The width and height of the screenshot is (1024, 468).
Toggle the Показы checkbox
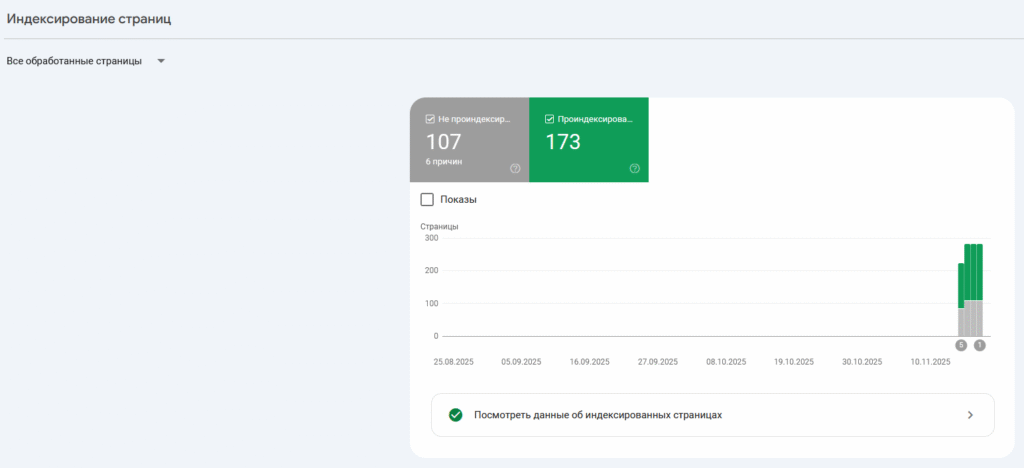(x=428, y=199)
